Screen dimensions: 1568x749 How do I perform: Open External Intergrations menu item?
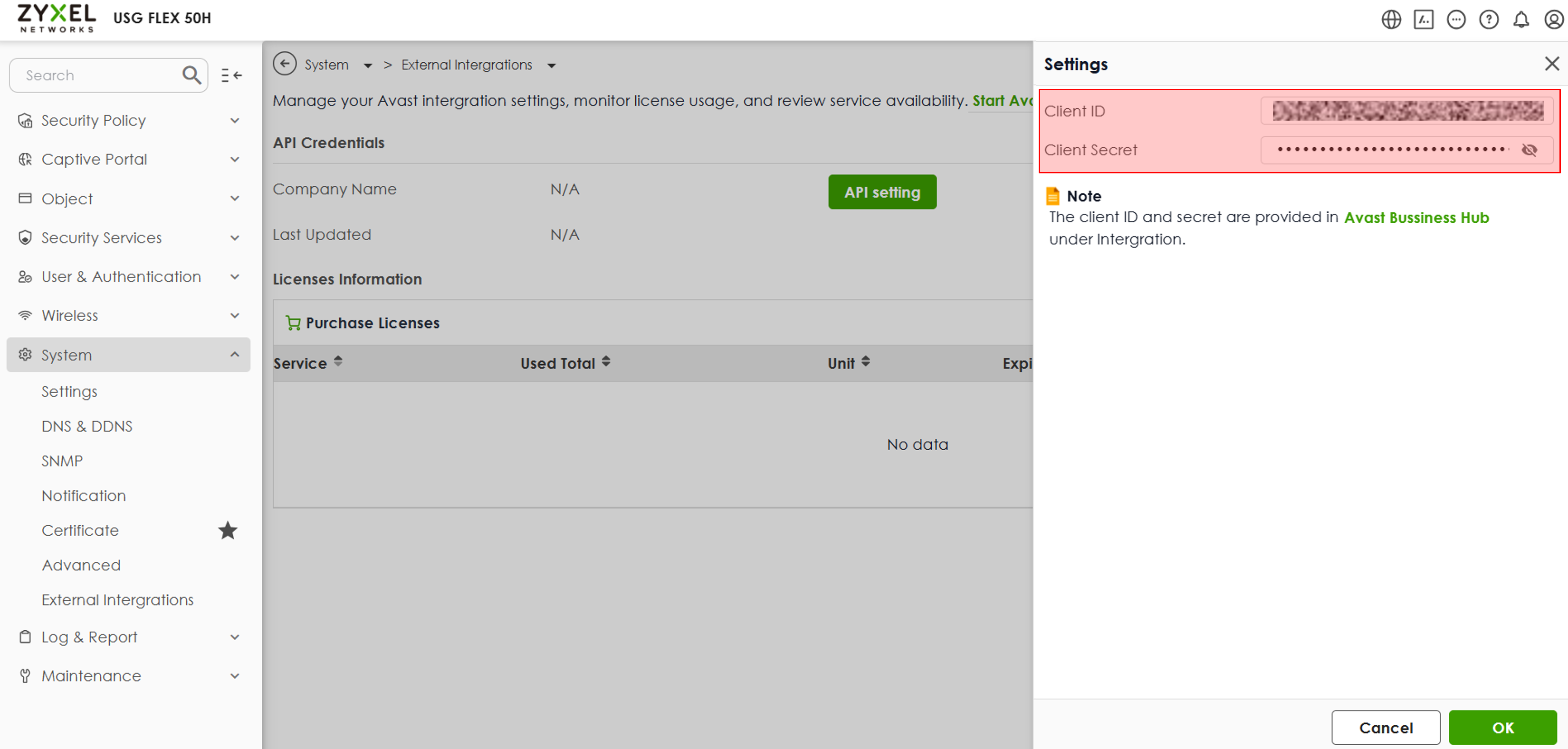[x=117, y=599]
